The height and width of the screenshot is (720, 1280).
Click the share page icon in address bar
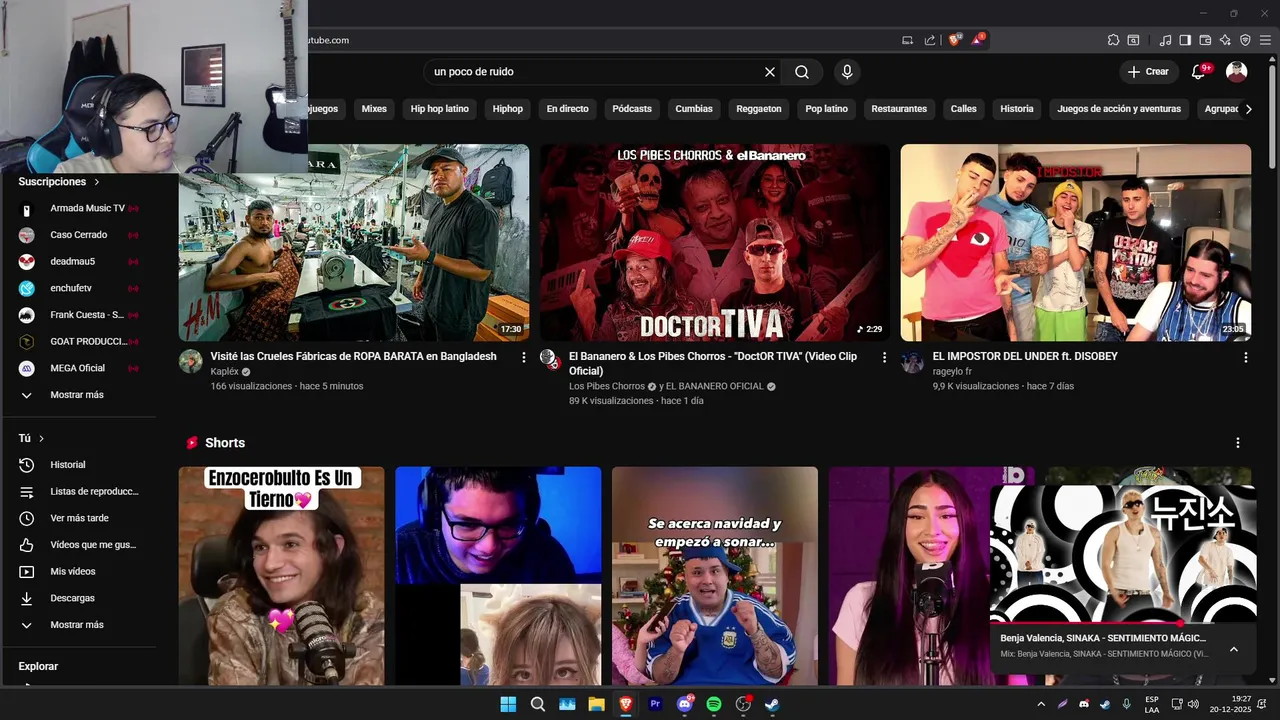pyautogui.click(x=930, y=40)
